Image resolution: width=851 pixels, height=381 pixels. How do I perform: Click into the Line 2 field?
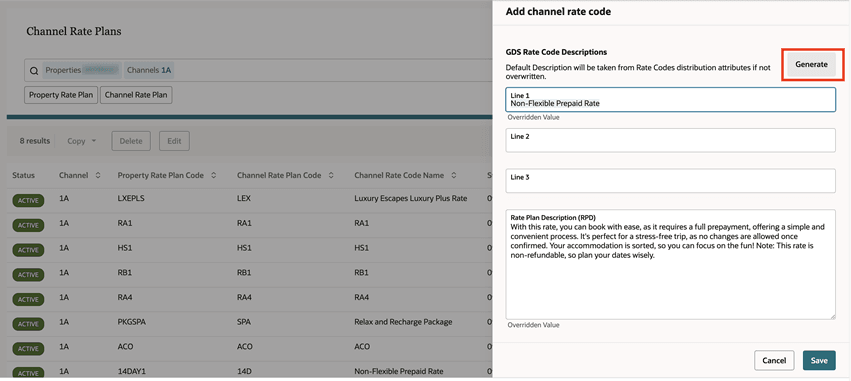pyautogui.click(x=670, y=141)
